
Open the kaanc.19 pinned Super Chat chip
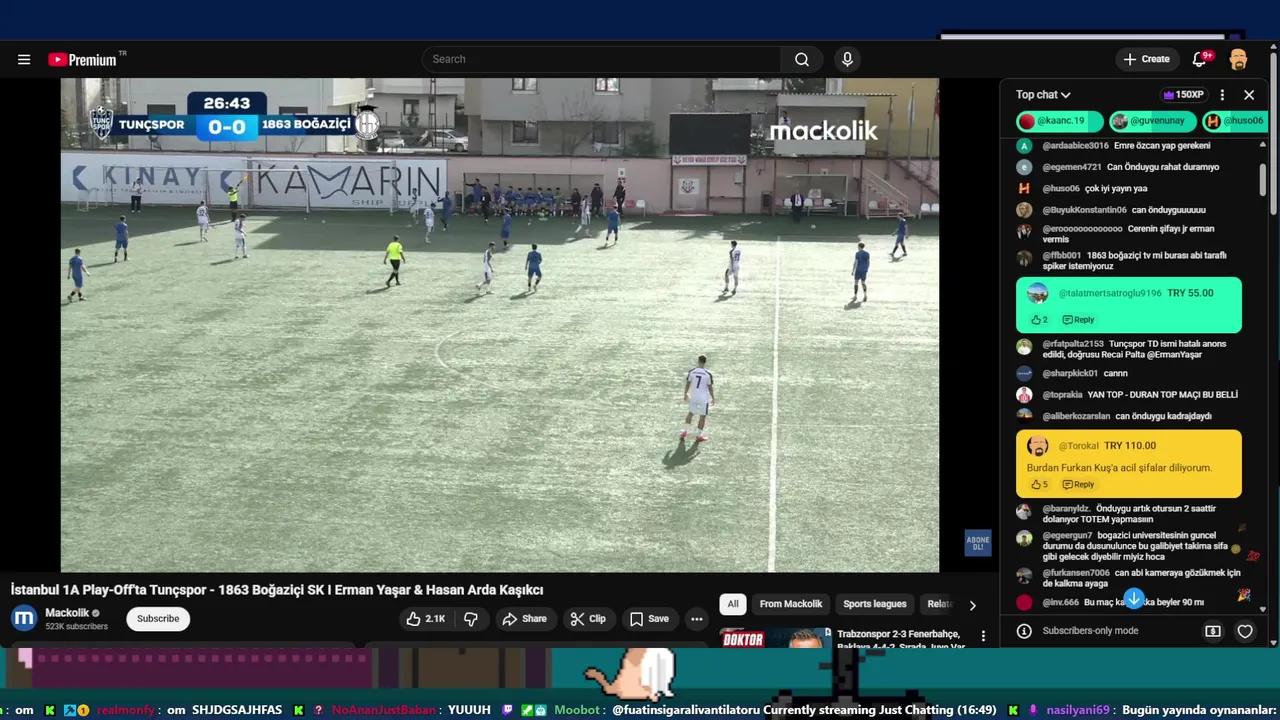point(1059,121)
